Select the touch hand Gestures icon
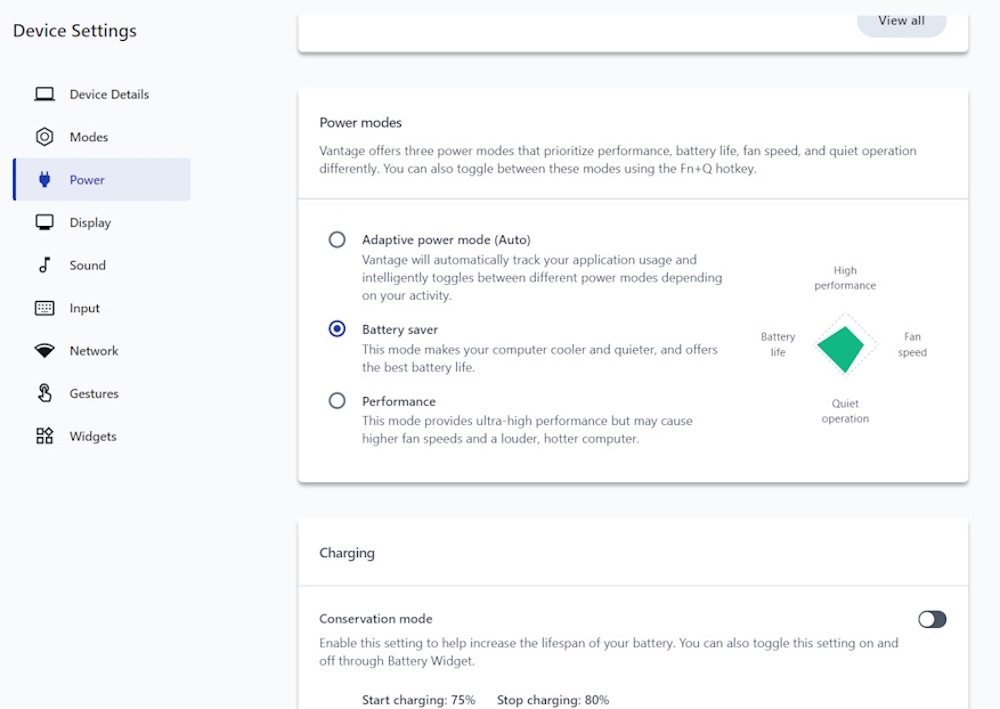This screenshot has height=709, width=1000. (44, 393)
